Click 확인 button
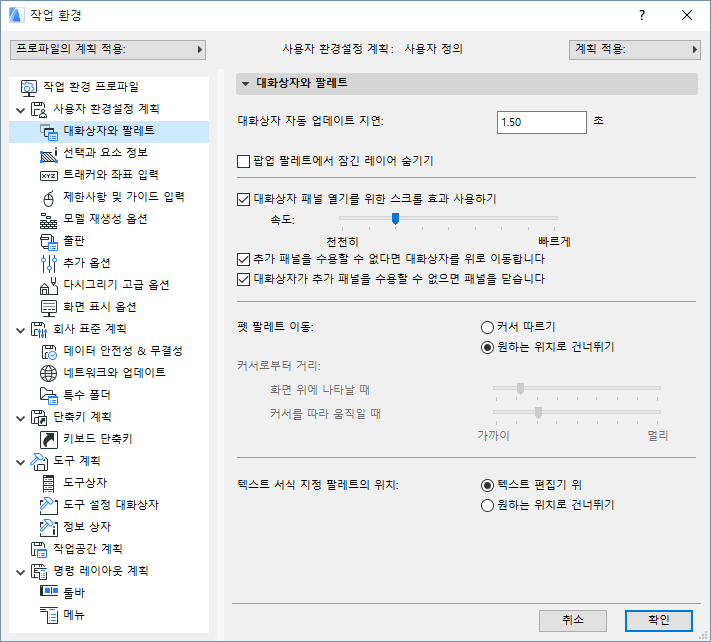Image resolution: width=711 pixels, height=642 pixels. (658, 620)
